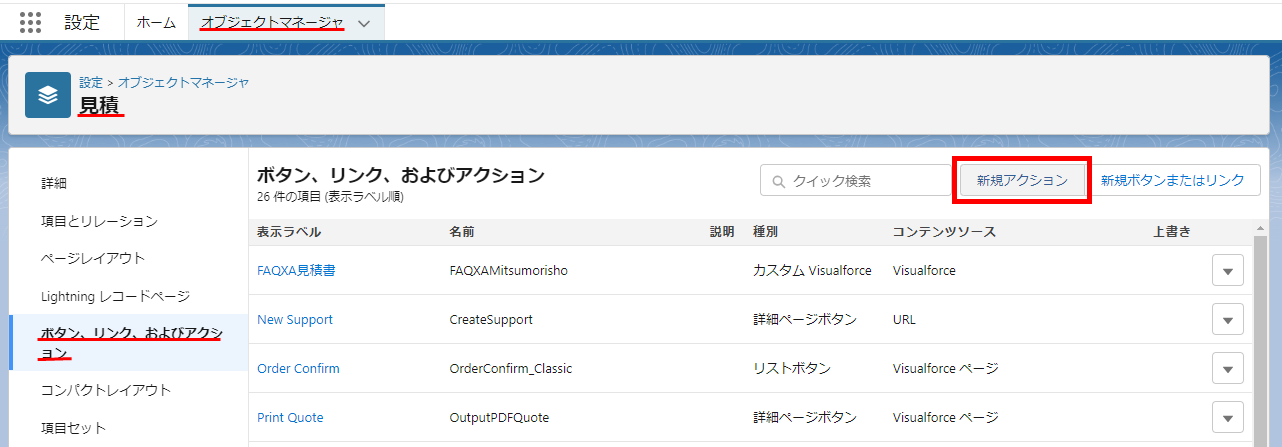Open the New Support link

[x=295, y=319]
